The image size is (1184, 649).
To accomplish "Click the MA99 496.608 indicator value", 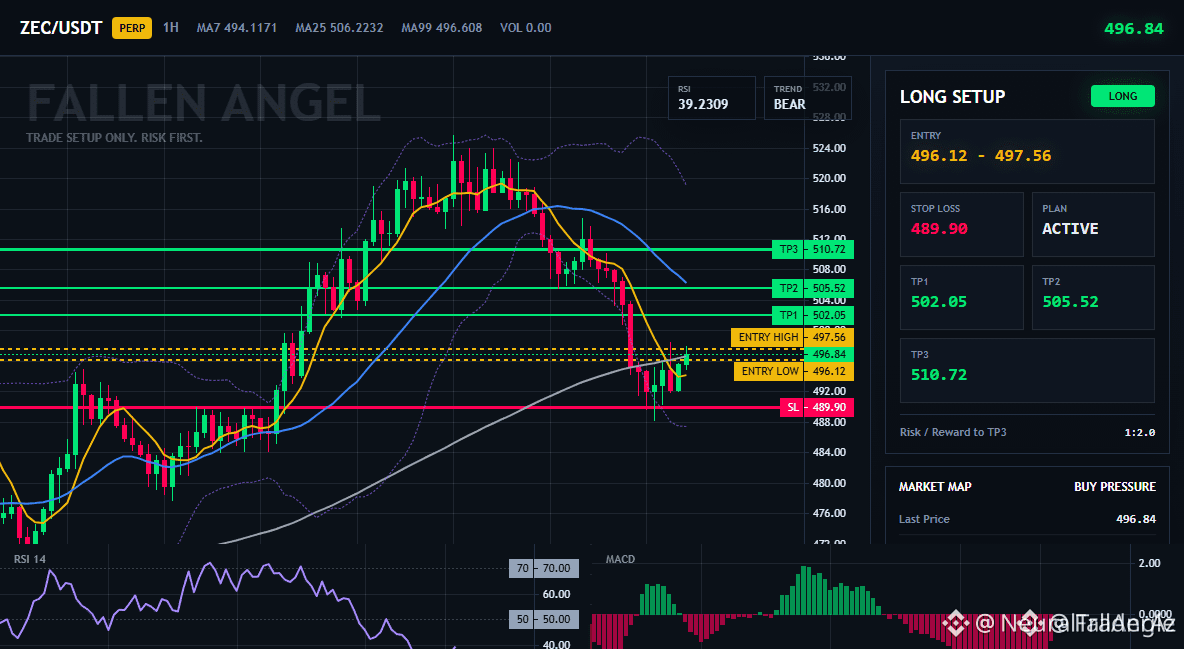I will [442, 28].
